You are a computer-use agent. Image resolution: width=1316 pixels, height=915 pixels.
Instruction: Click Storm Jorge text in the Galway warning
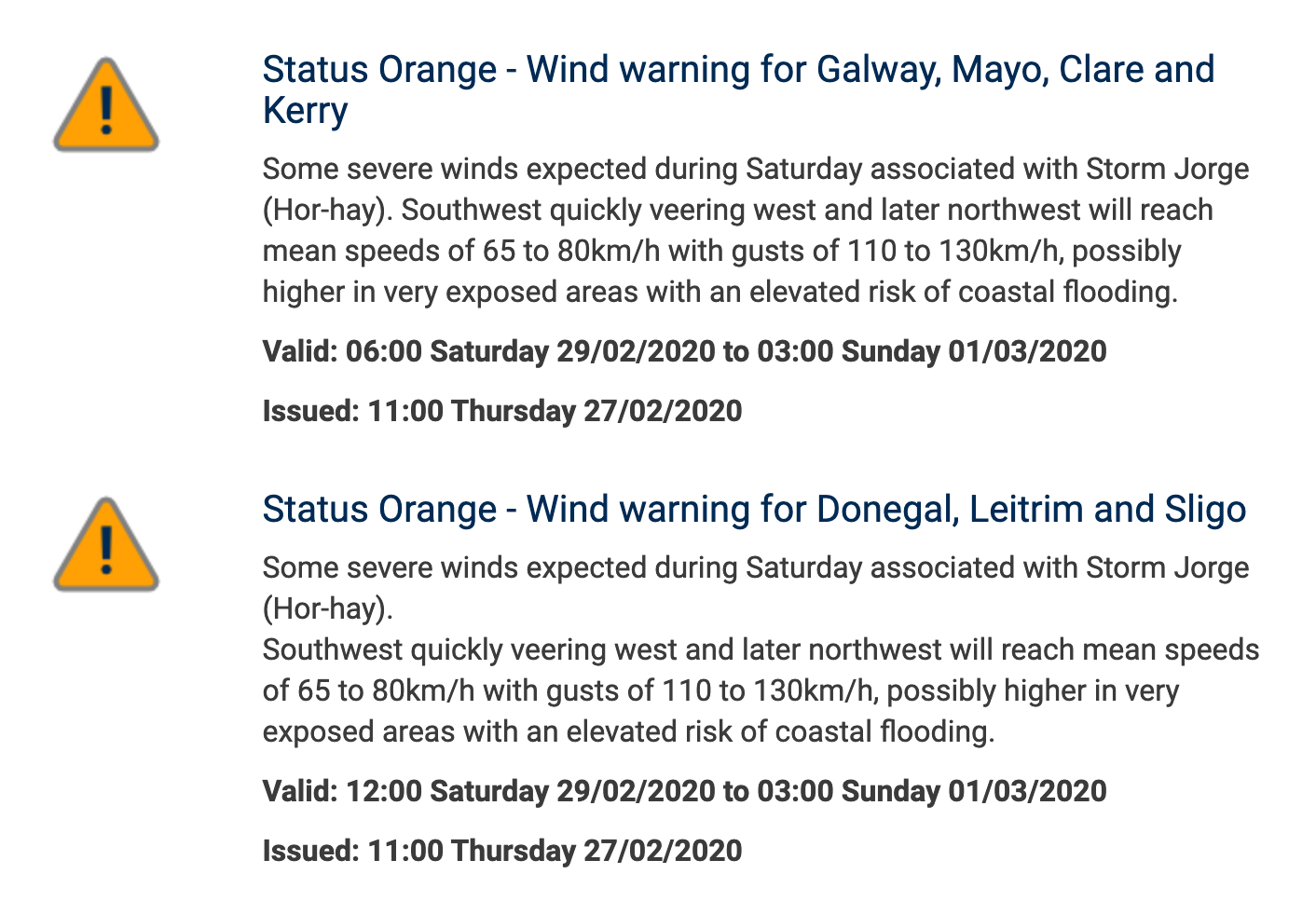tap(1168, 170)
